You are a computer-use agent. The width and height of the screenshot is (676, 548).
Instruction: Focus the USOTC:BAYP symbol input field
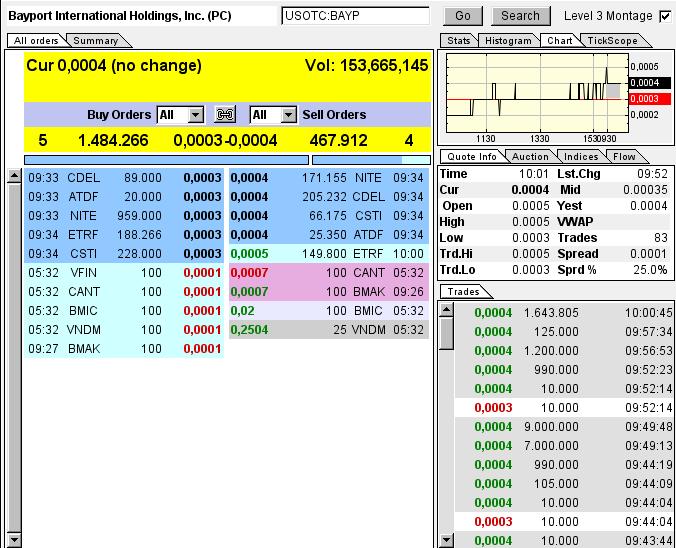(356, 16)
